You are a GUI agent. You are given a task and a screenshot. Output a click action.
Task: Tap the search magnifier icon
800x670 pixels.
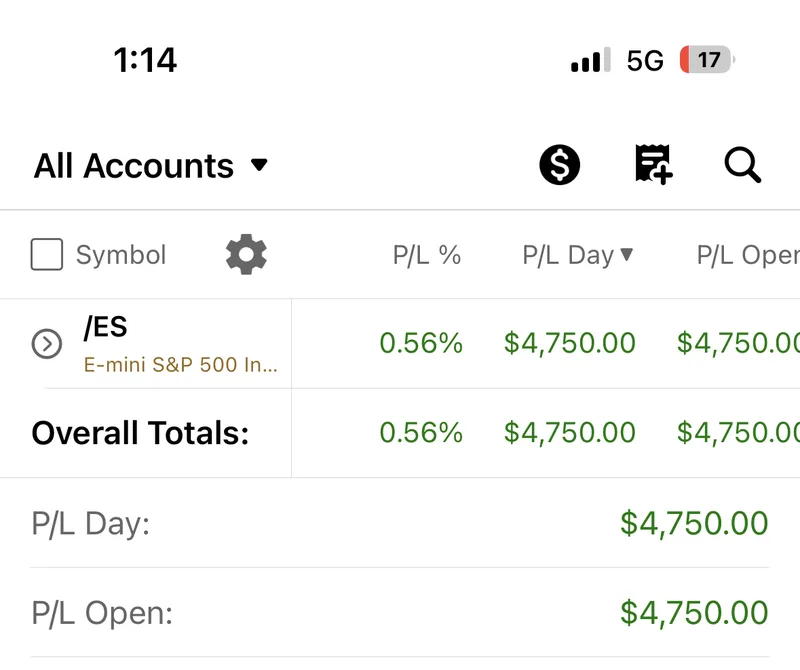click(743, 165)
